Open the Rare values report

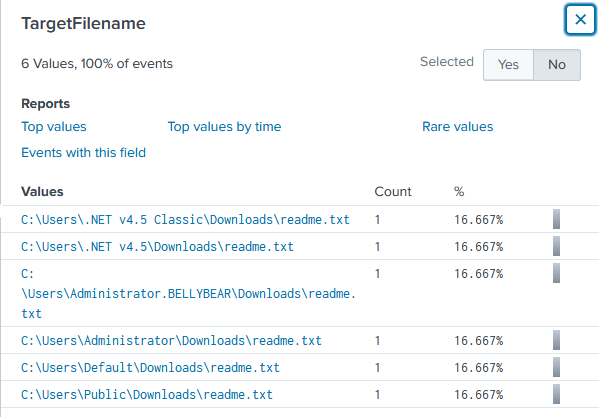pos(458,127)
